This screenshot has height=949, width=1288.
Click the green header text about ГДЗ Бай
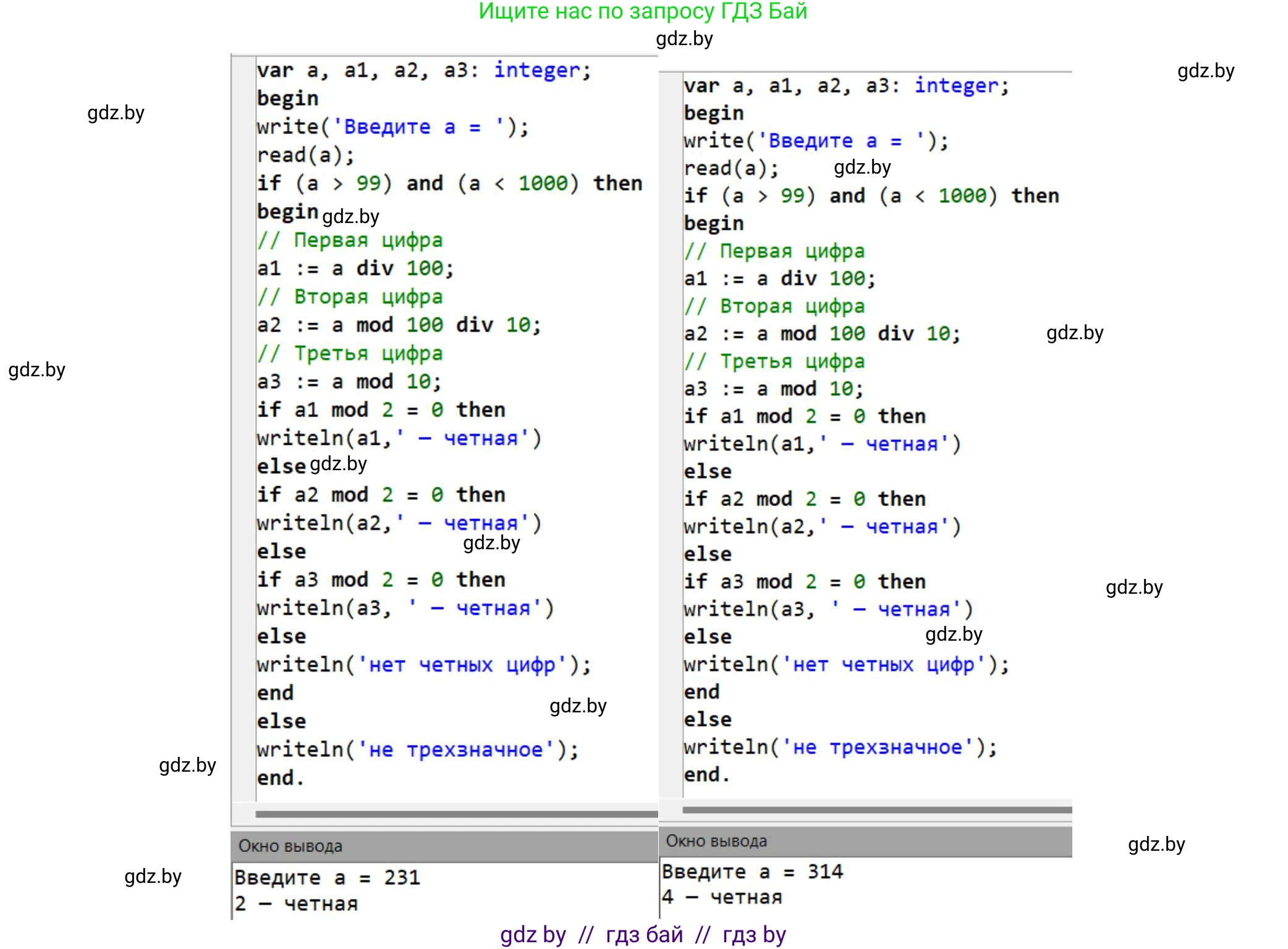pyautogui.click(x=643, y=11)
